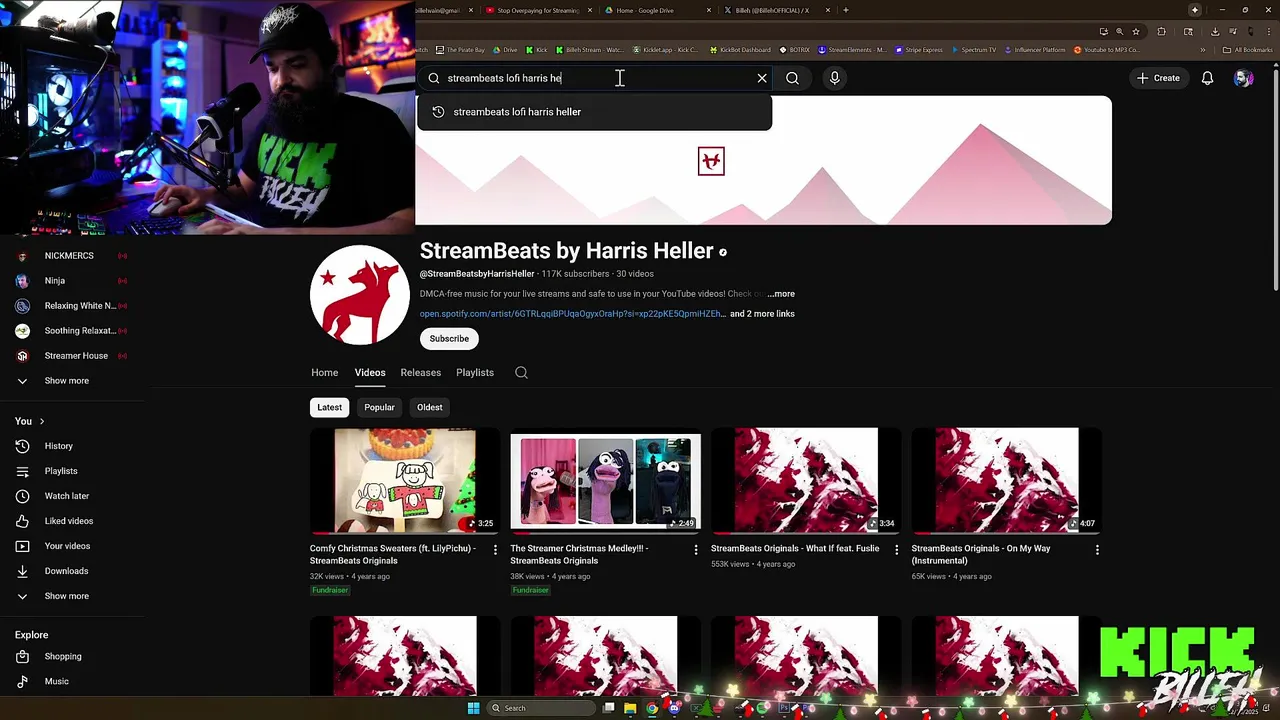1280x720 pixels.
Task: Open File Explorer from the taskbar
Action: 630,708
